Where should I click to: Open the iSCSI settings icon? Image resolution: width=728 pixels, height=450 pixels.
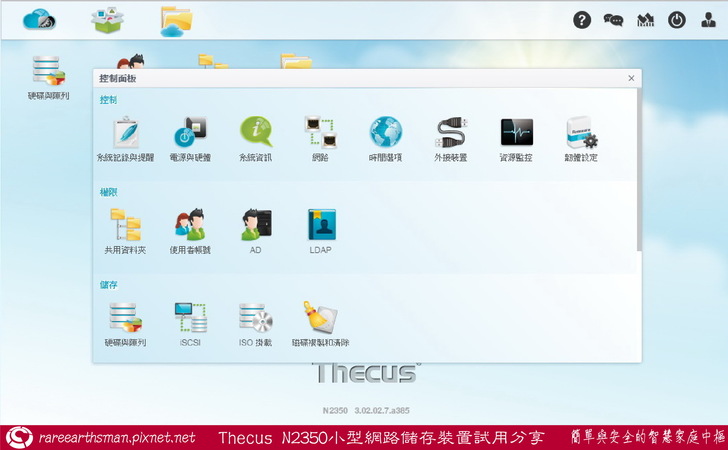click(190, 324)
